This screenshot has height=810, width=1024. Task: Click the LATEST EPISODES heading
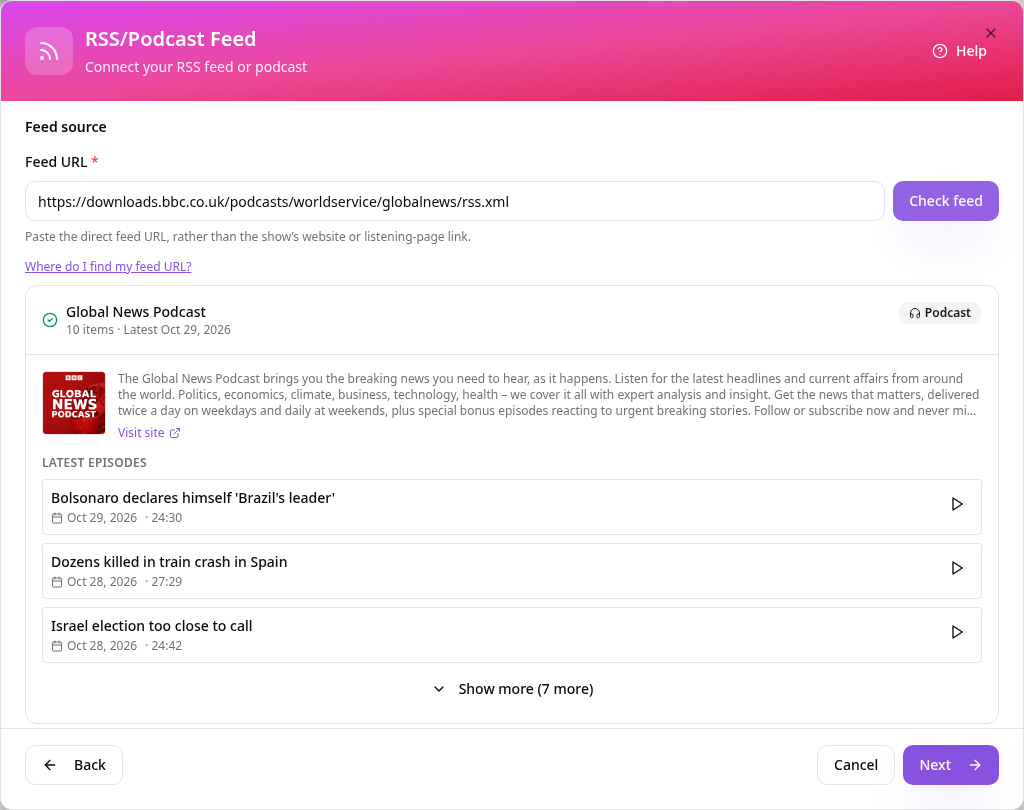pos(94,462)
